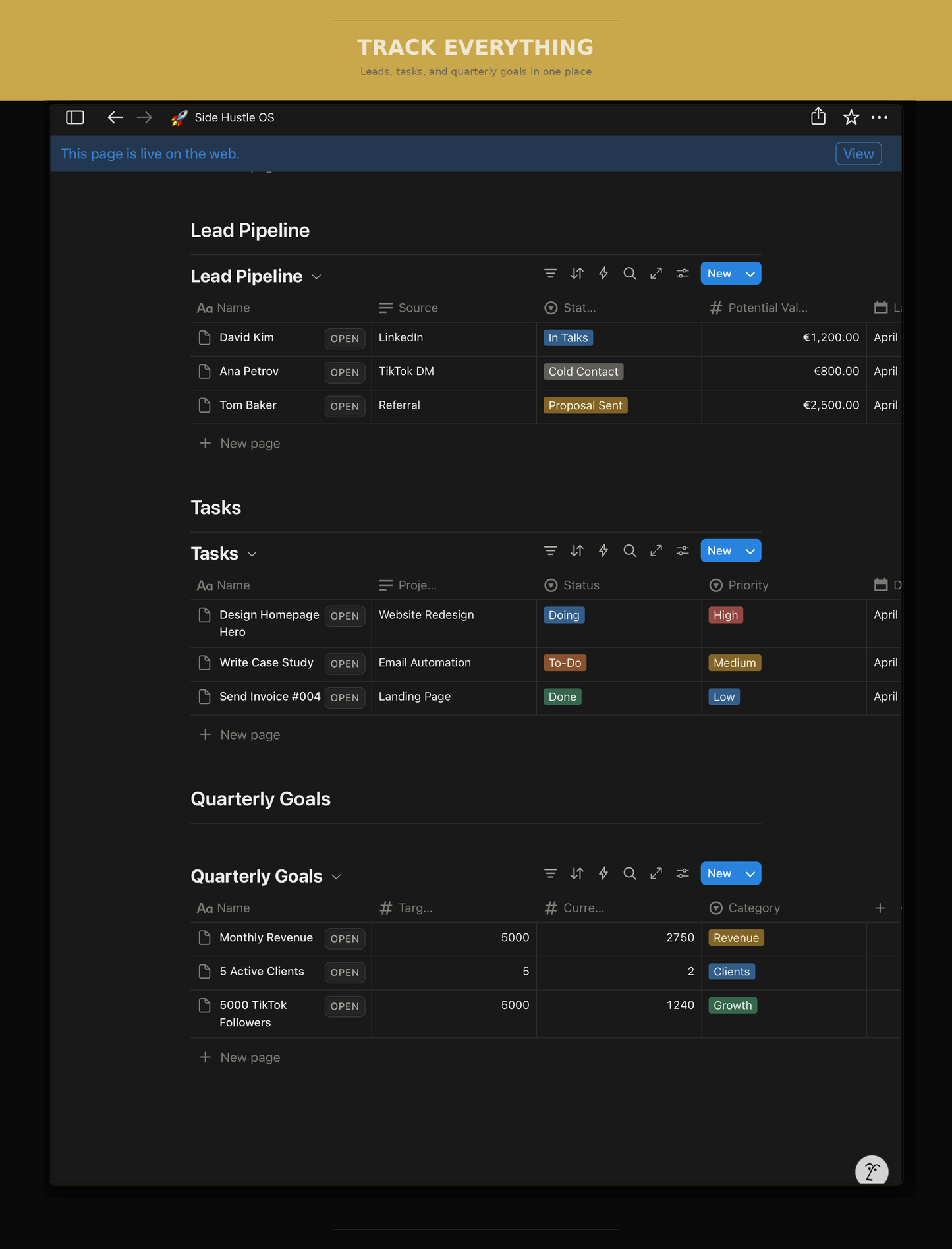Create a new Quarterly Goals entry with New
This screenshot has width=952, height=1249.
719,873
